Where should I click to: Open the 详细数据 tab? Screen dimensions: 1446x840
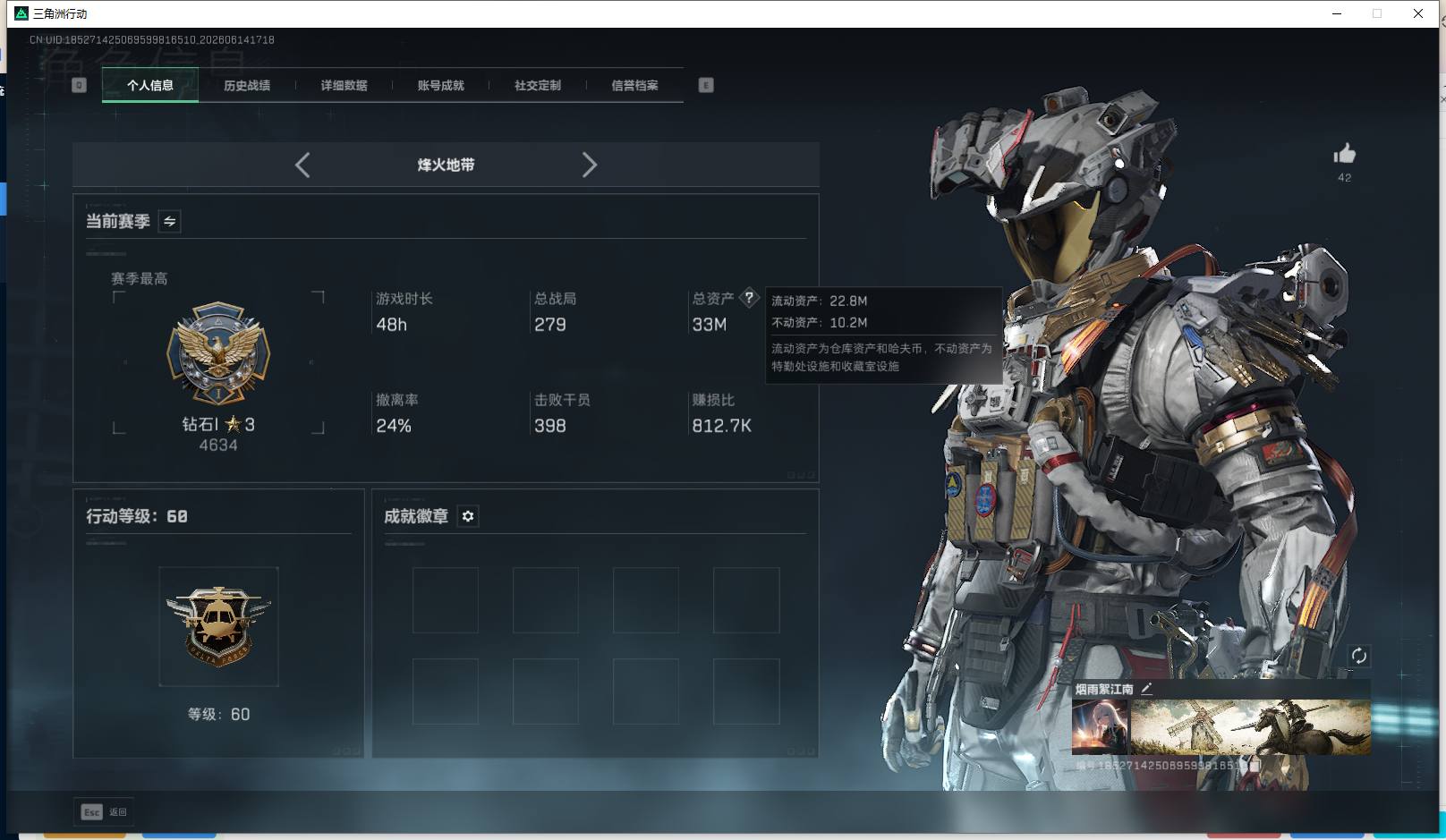click(344, 86)
